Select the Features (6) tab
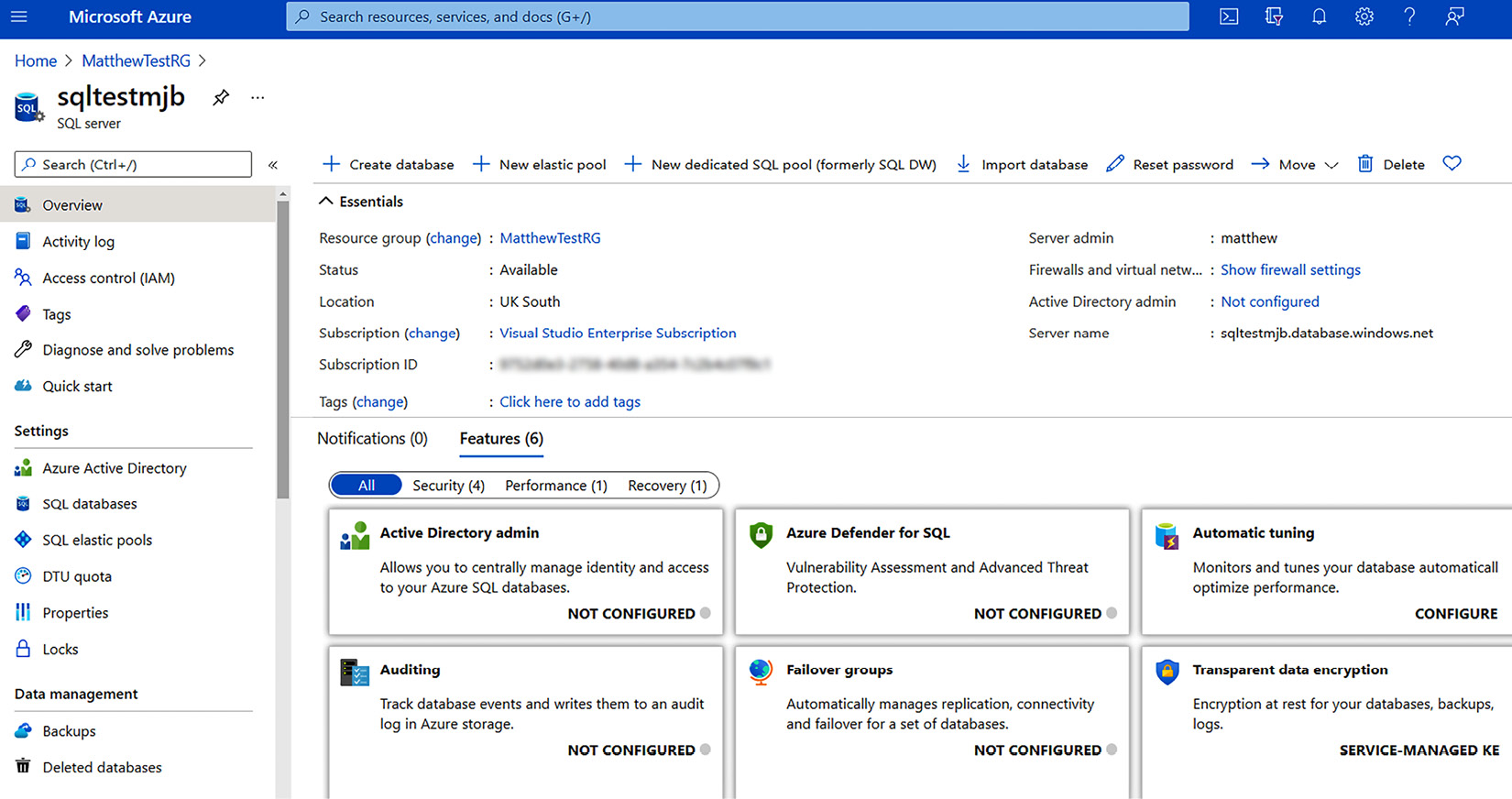The image size is (1512, 799). click(501, 438)
